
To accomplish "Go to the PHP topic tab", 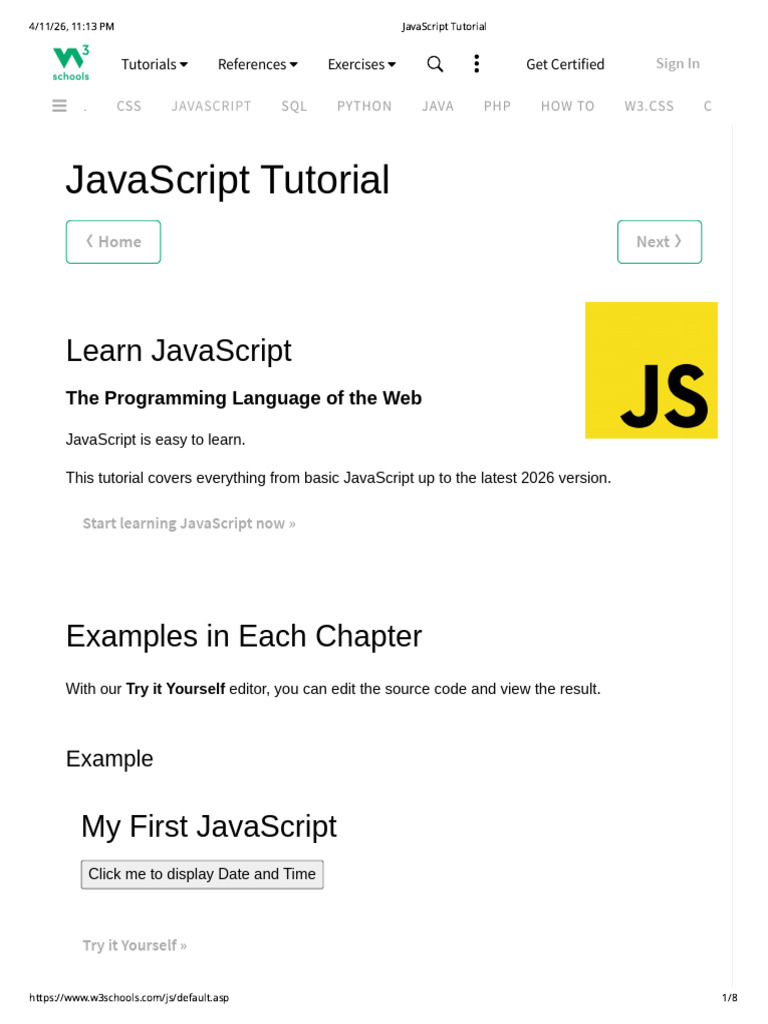I will [497, 106].
